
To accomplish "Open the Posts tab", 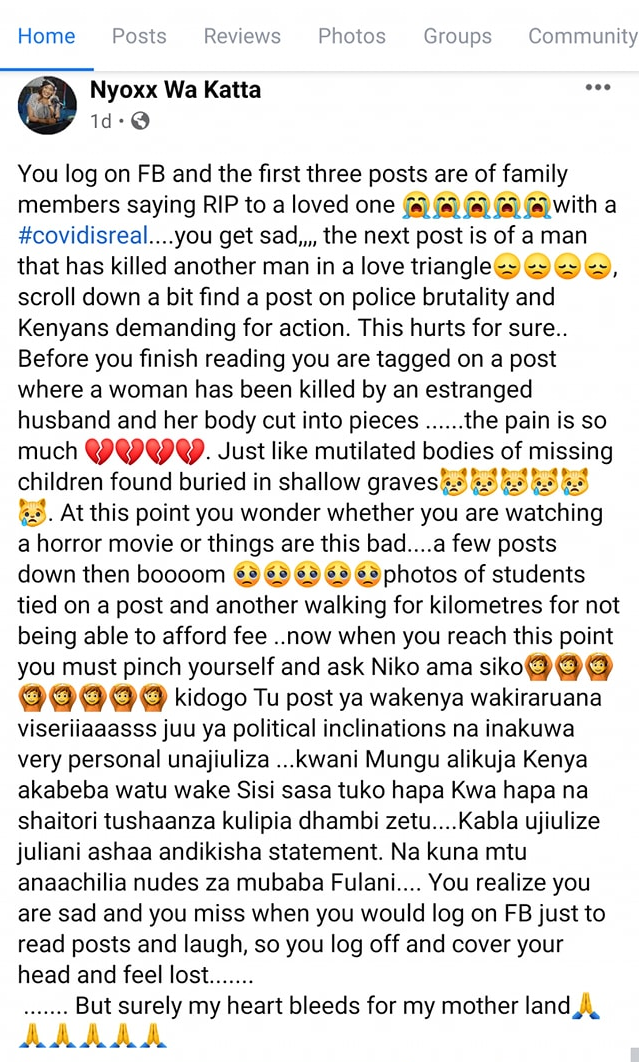I will (139, 36).
